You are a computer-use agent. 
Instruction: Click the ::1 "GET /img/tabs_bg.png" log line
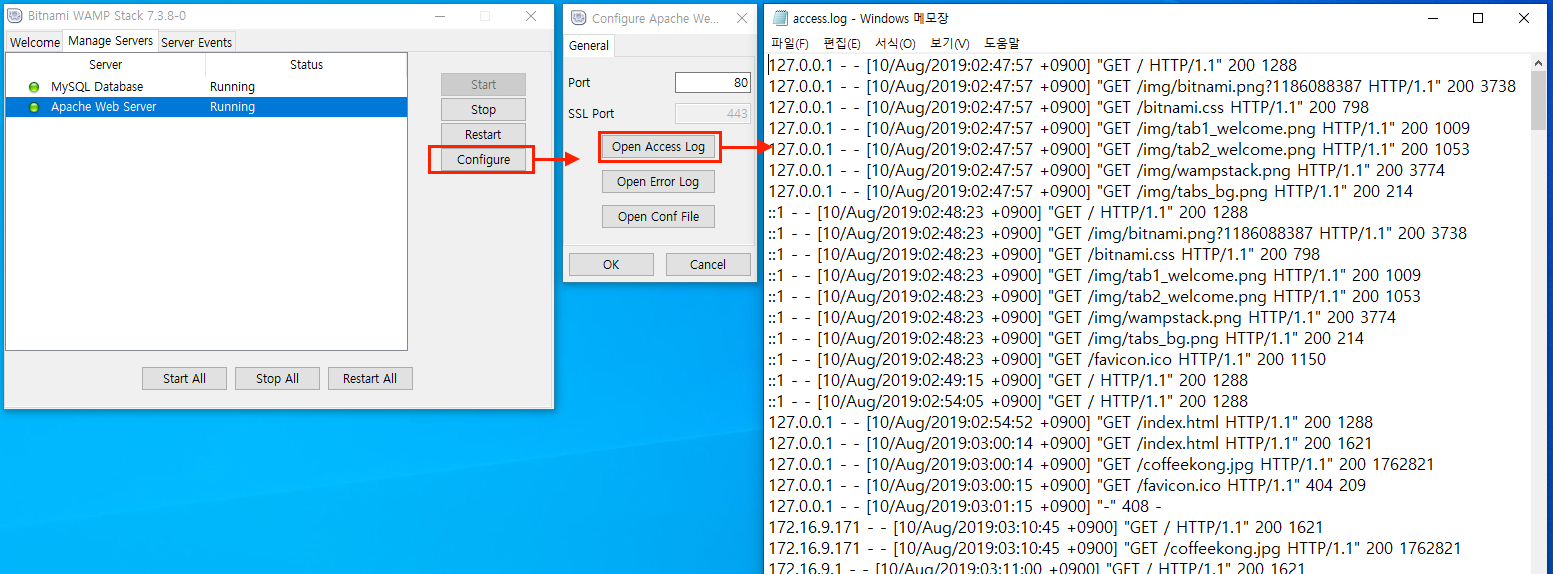tap(1066, 338)
